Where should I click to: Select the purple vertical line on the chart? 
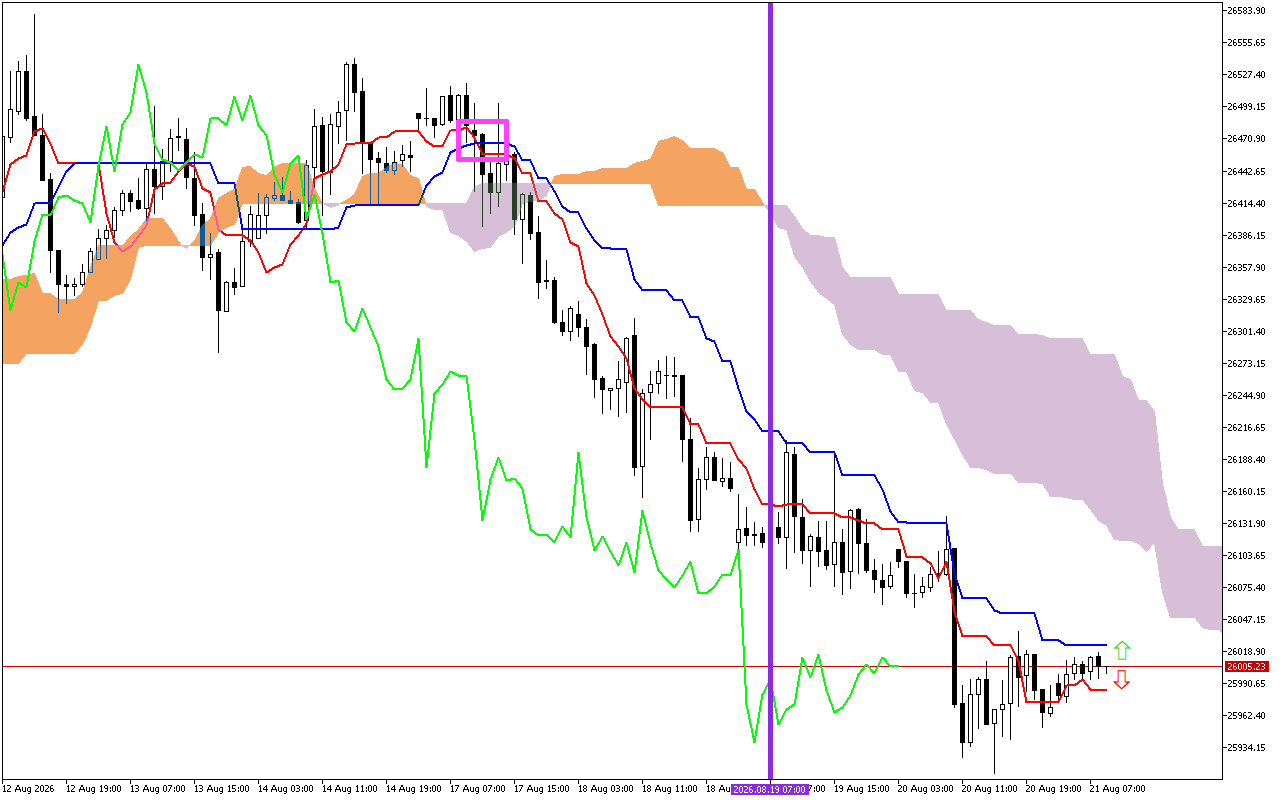click(770, 390)
